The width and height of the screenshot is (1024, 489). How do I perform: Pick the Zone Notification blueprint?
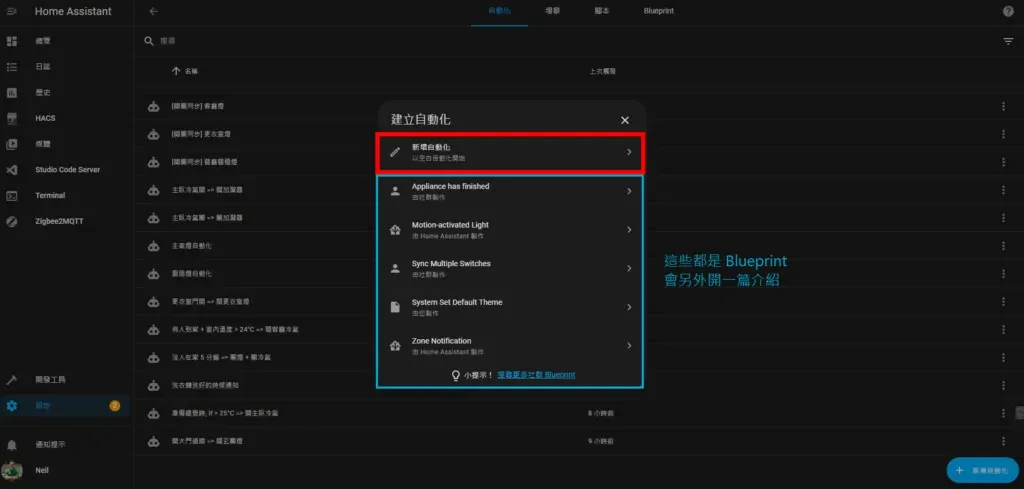coord(510,345)
